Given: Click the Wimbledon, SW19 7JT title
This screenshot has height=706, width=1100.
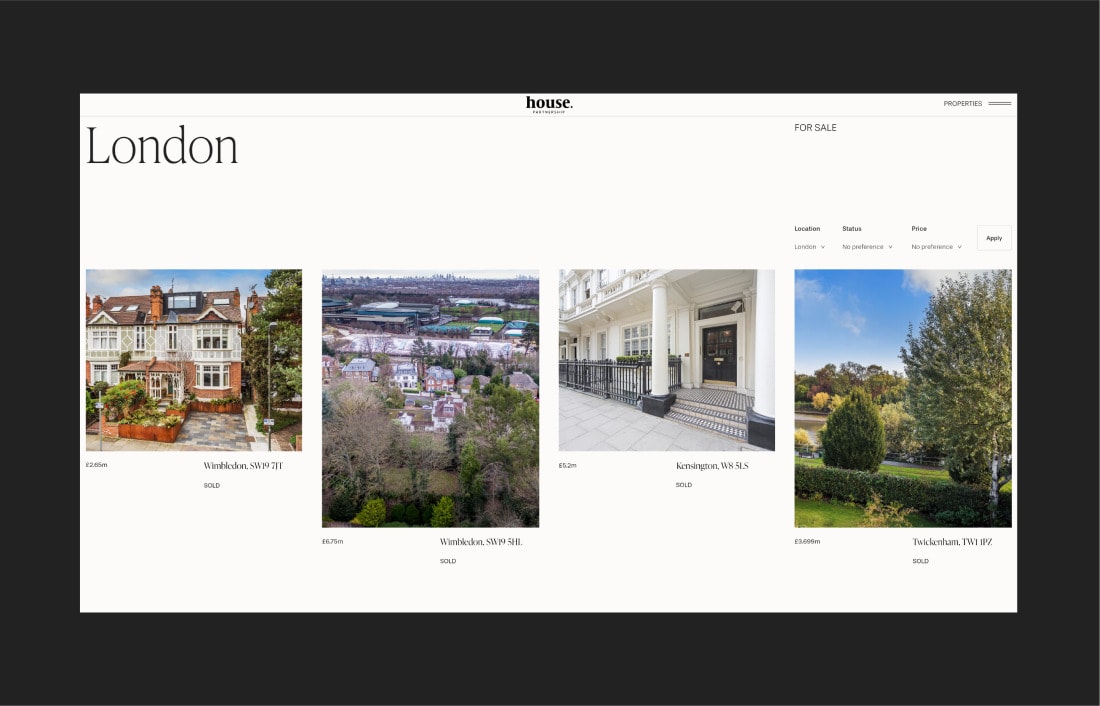Looking at the screenshot, I should [243, 466].
